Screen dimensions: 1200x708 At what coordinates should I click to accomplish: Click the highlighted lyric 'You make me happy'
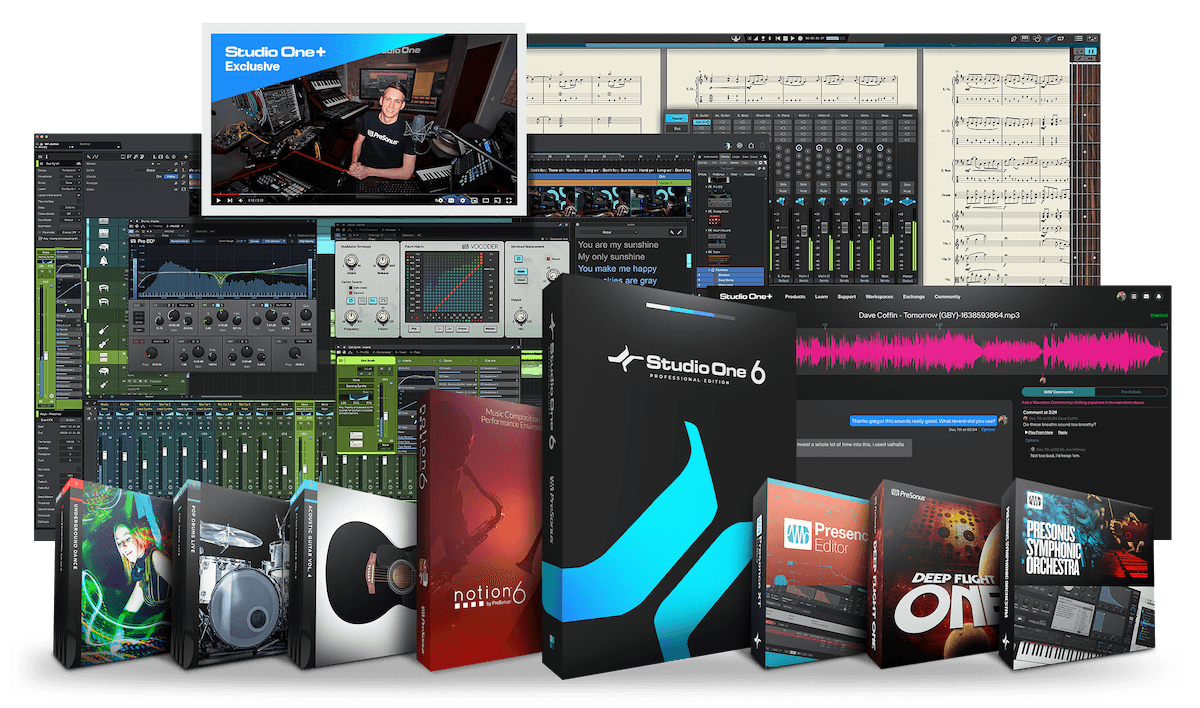click(617, 269)
